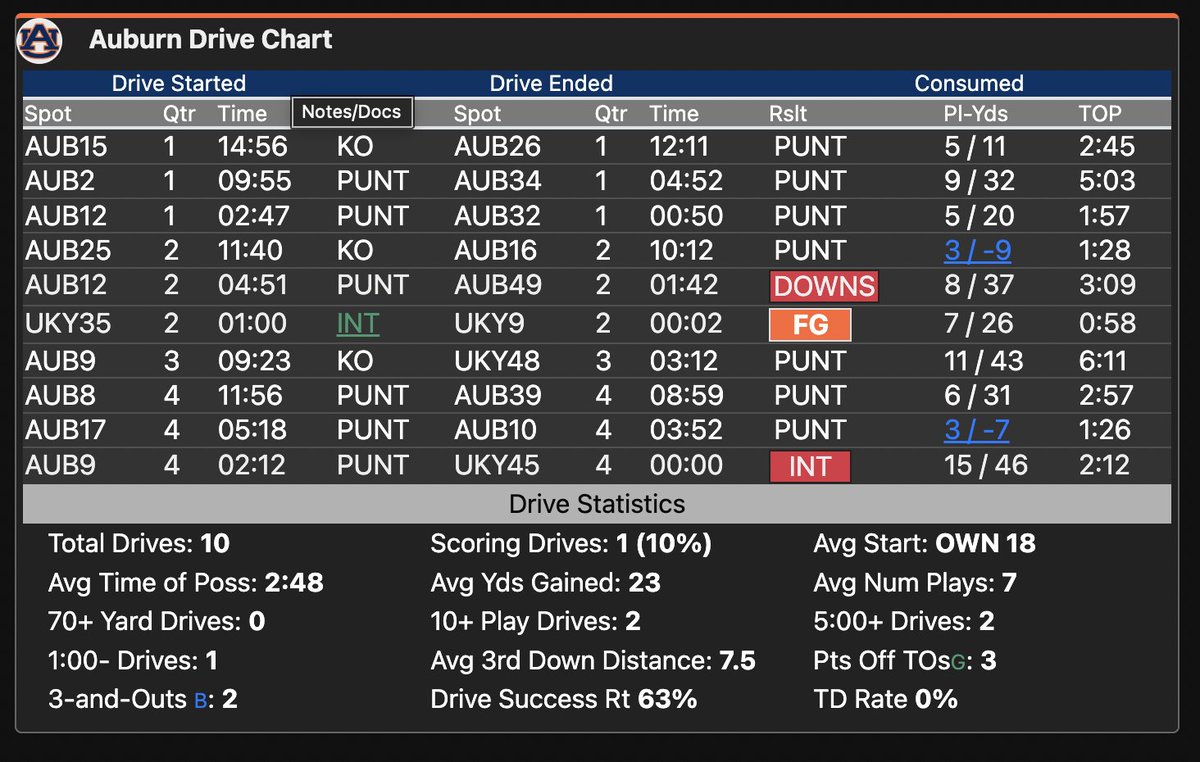Click the 70+ Yard Drives: 0 statistic

click(x=157, y=622)
